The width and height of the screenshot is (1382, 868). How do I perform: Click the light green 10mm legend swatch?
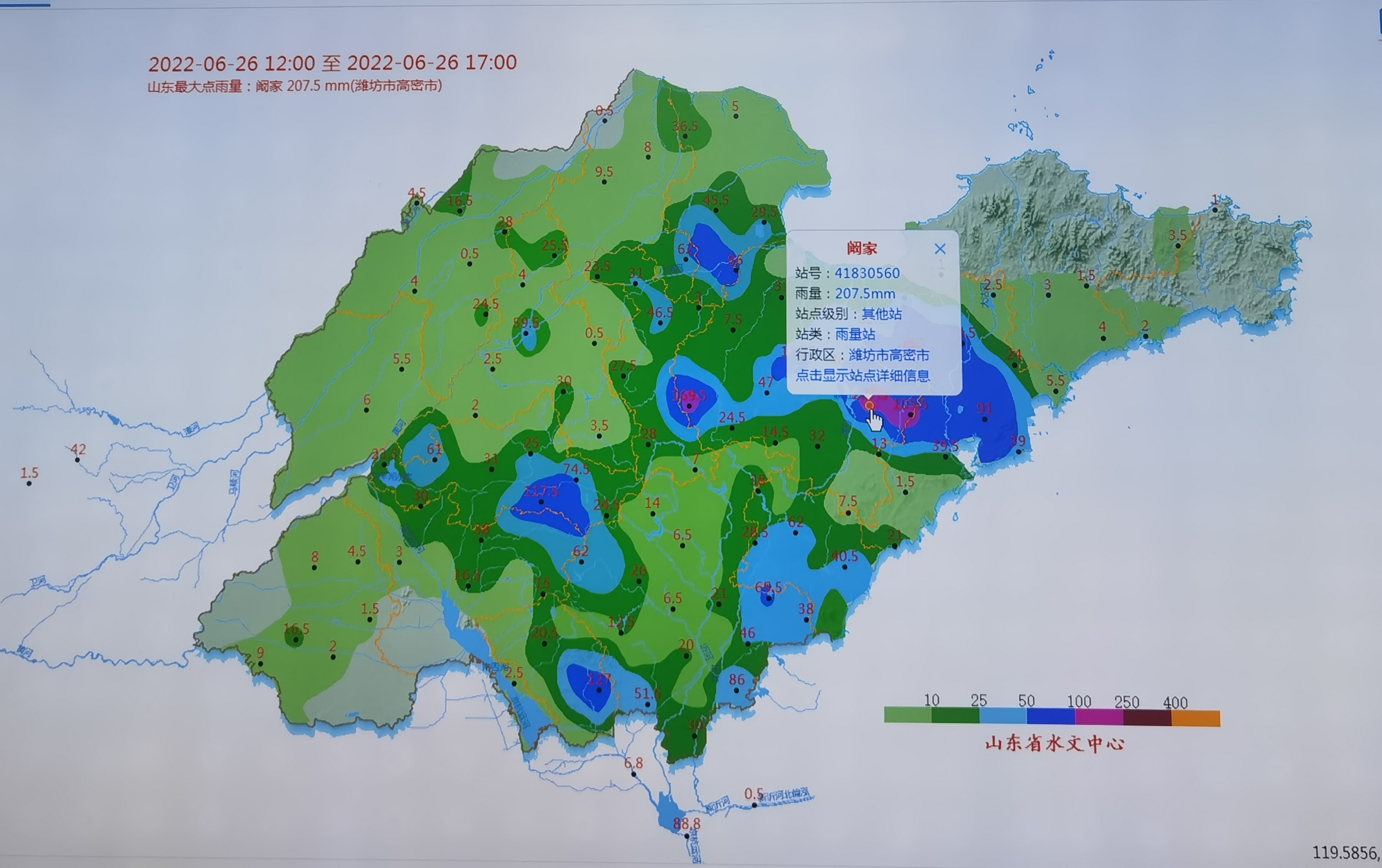pos(908,715)
